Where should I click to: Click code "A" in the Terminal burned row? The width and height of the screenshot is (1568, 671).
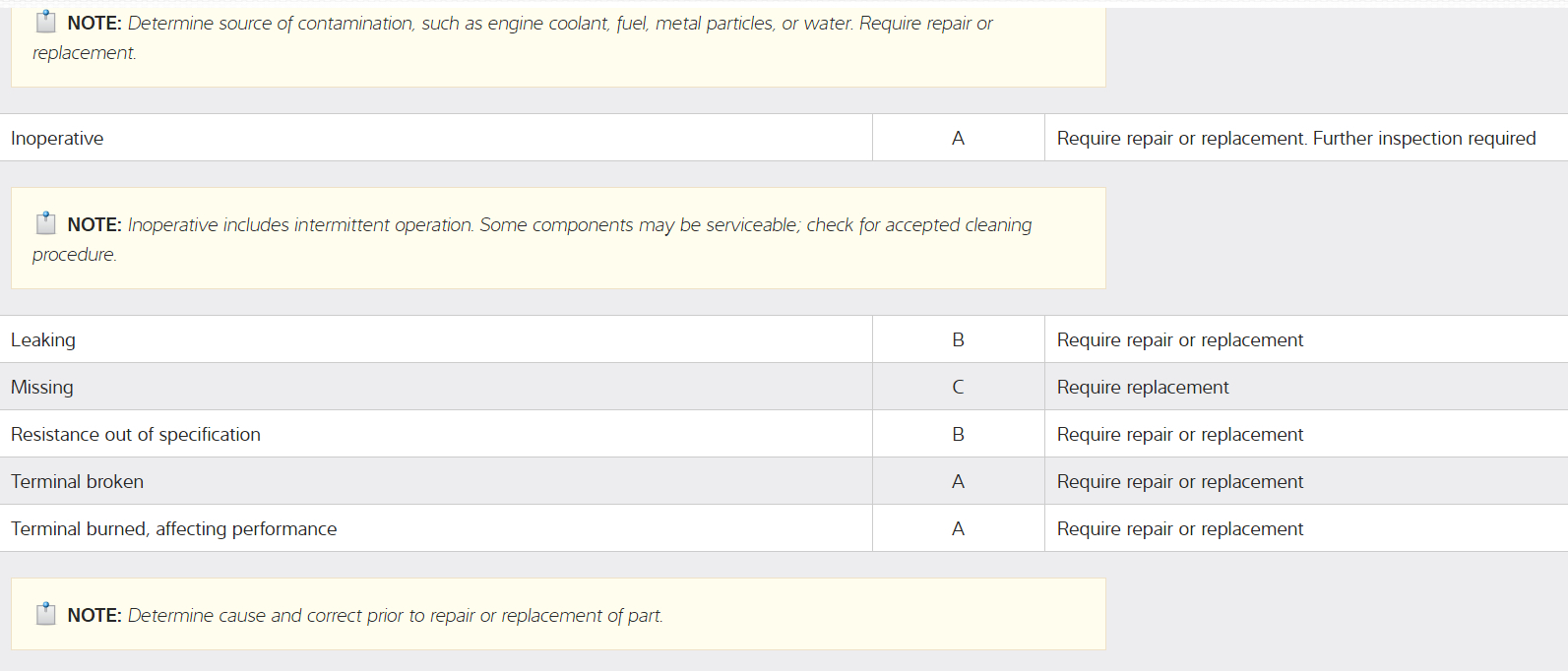pyautogui.click(x=958, y=529)
